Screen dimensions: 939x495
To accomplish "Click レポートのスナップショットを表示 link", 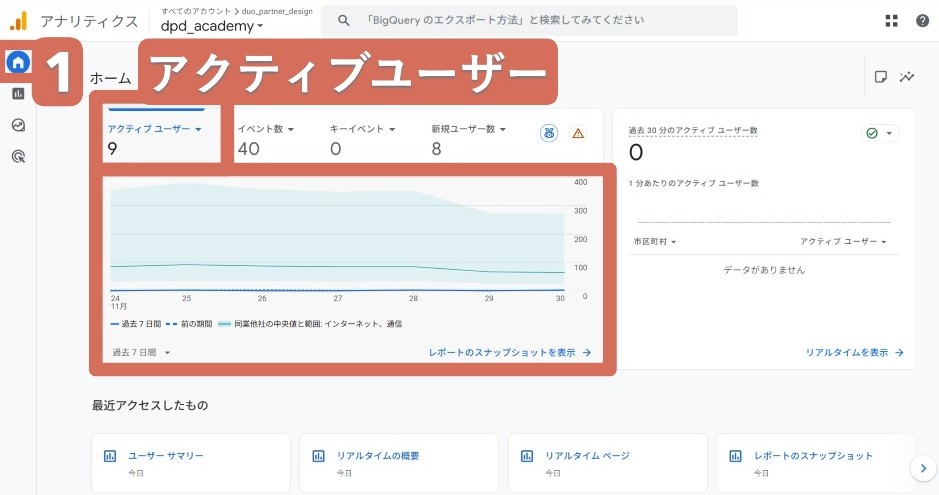I will coord(509,352).
